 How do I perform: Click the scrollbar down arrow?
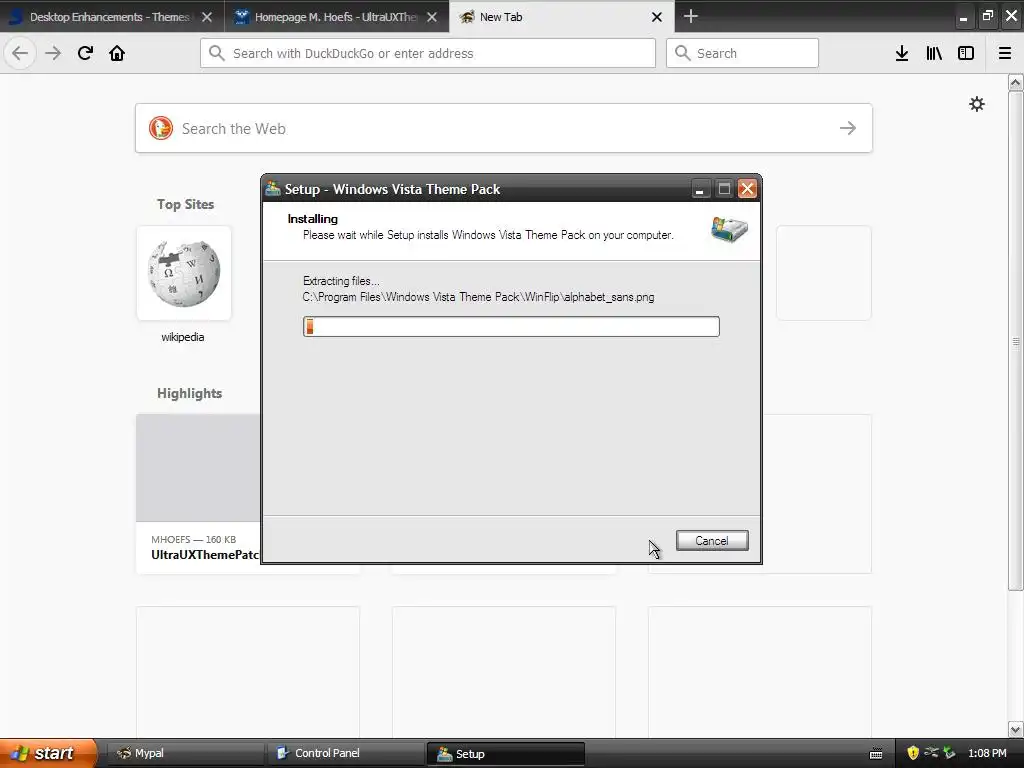coord(1016,729)
